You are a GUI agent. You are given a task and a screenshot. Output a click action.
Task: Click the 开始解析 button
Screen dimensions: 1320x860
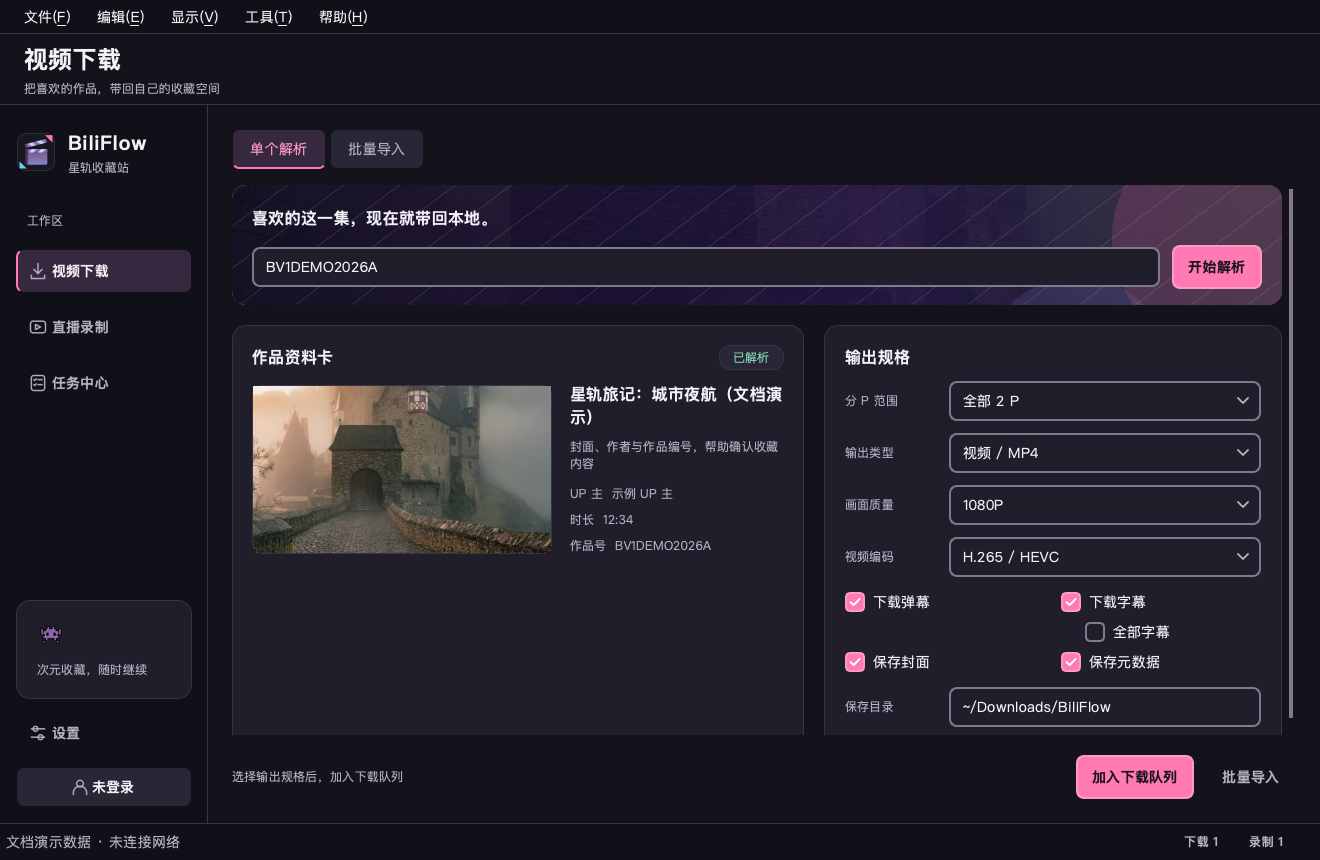[1217, 267]
